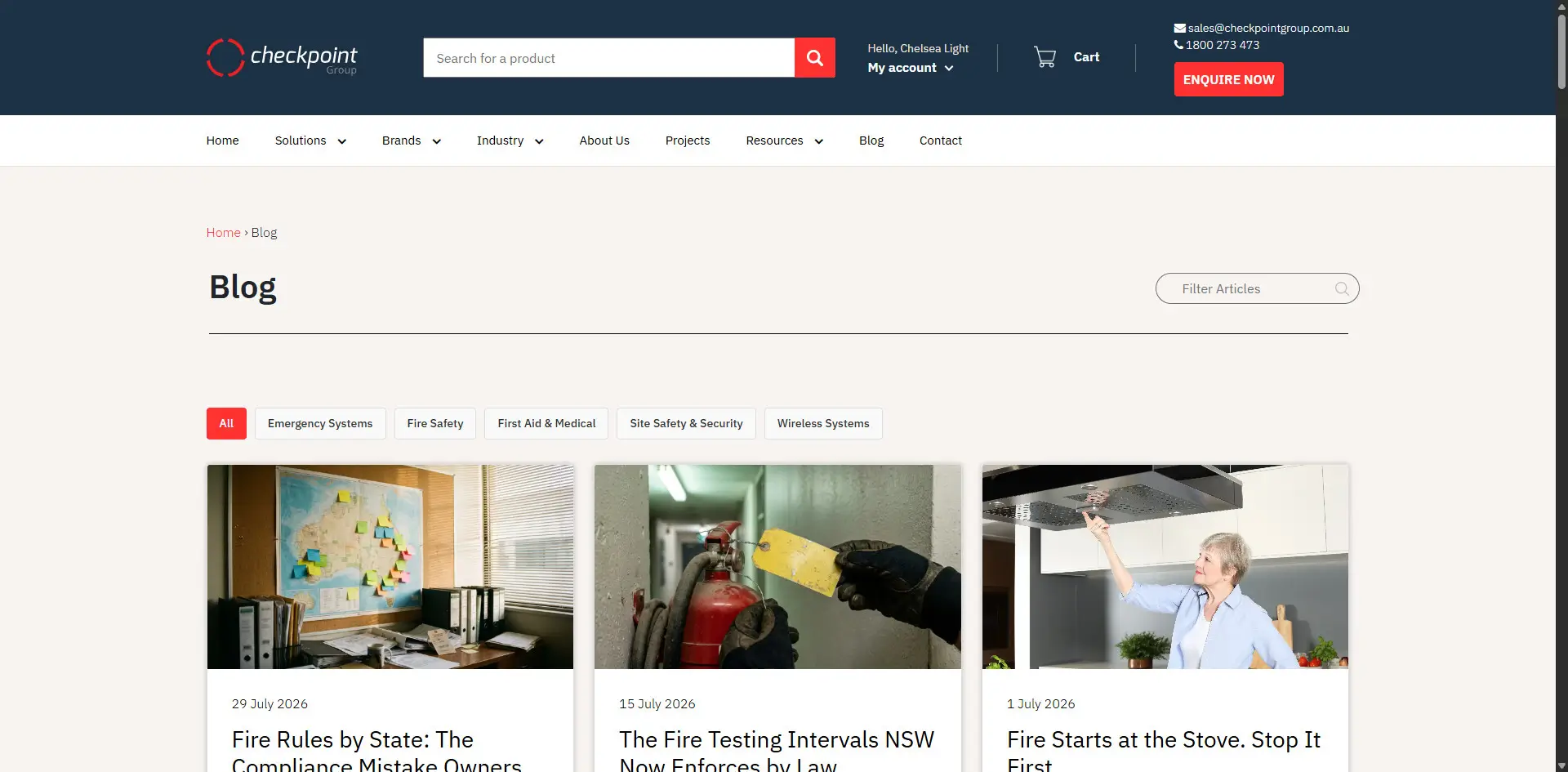Open the kitchen rangehood woman thumbnail
This screenshot has height=772, width=1568.
tap(1165, 567)
